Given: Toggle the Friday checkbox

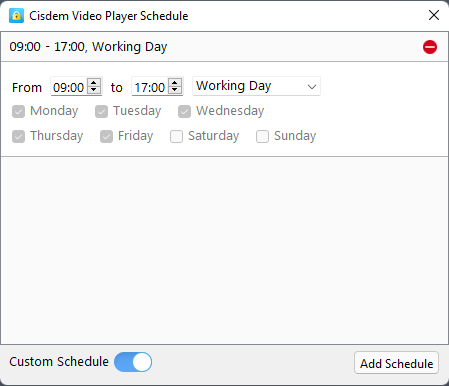Looking at the screenshot, I should click(x=106, y=136).
